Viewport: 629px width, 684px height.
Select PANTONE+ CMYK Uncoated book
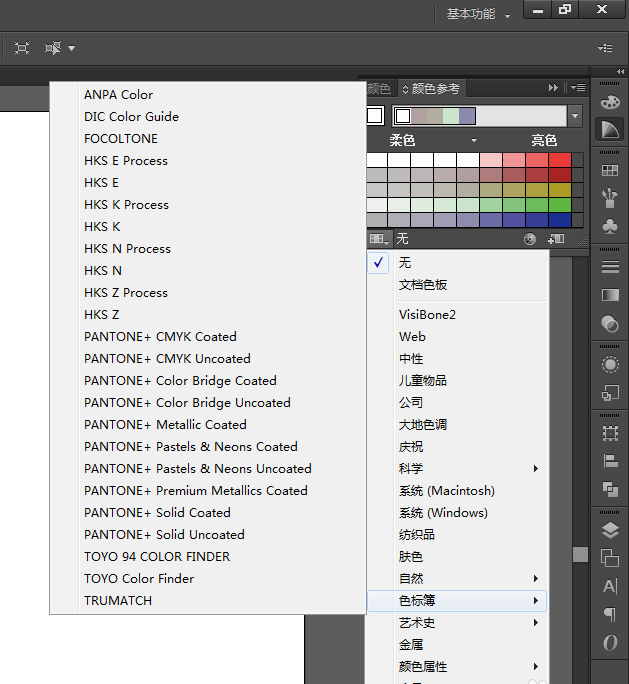pos(208,359)
